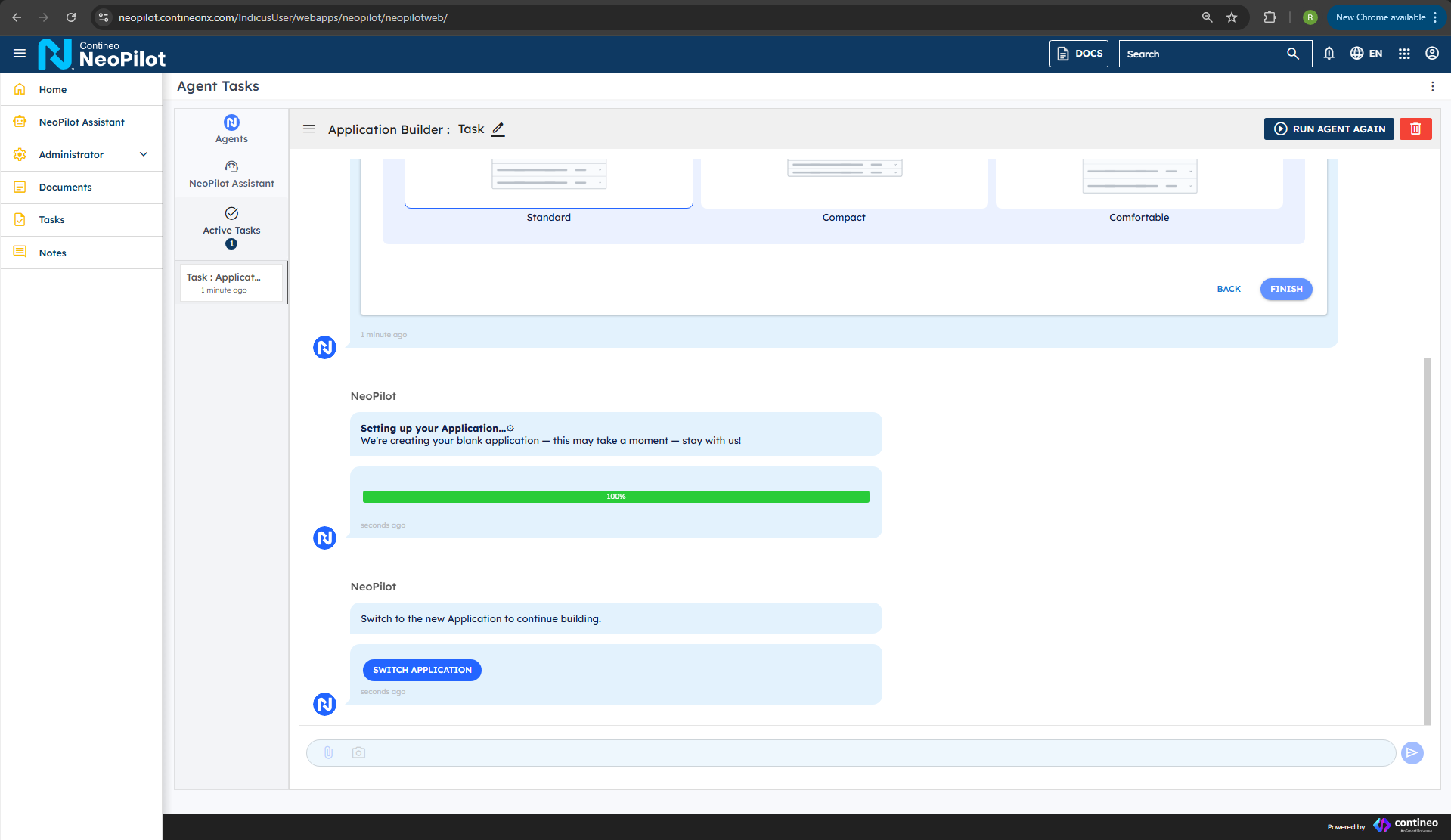Viewport: 1451px width, 840px height.
Task: Collapse task list via panel menu icon
Action: coord(309,129)
